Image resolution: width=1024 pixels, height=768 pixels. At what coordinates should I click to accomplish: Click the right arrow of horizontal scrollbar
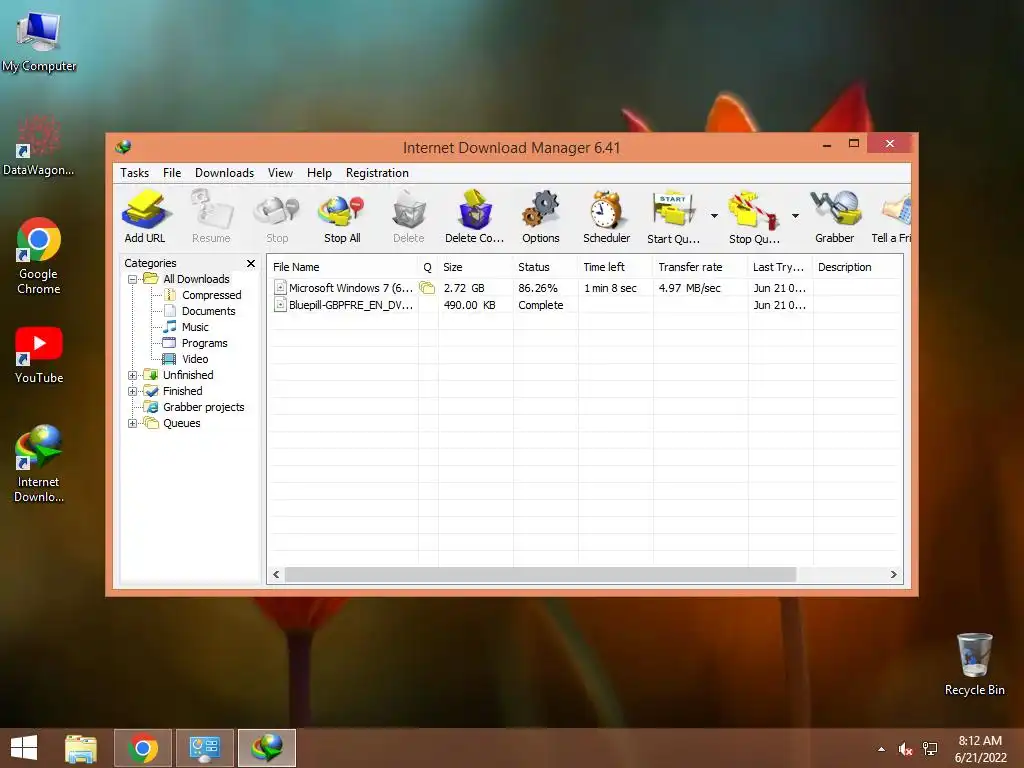click(x=893, y=575)
